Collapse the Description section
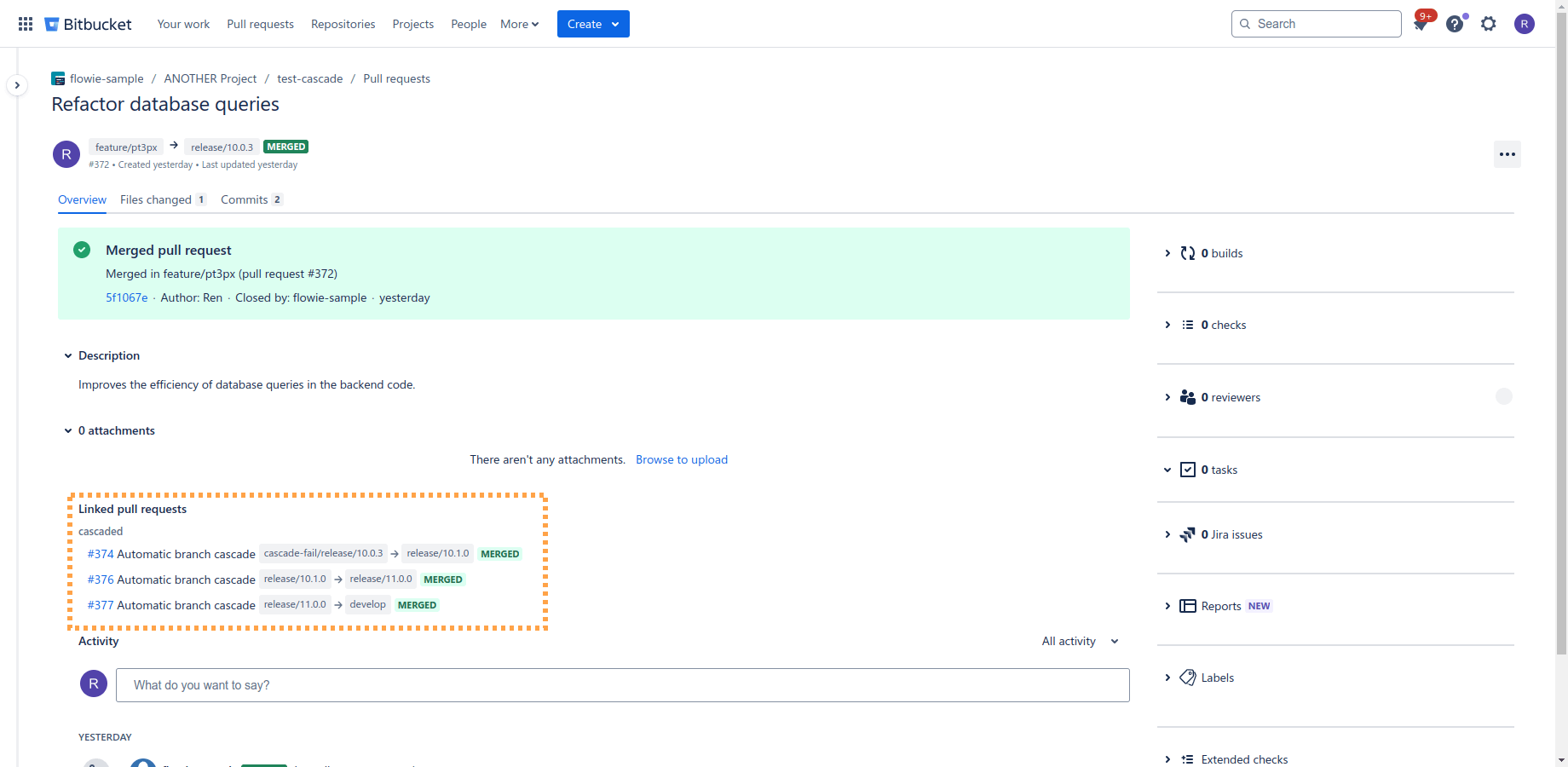Image resolution: width=1568 pixels, height=767 pixels. 68,355
